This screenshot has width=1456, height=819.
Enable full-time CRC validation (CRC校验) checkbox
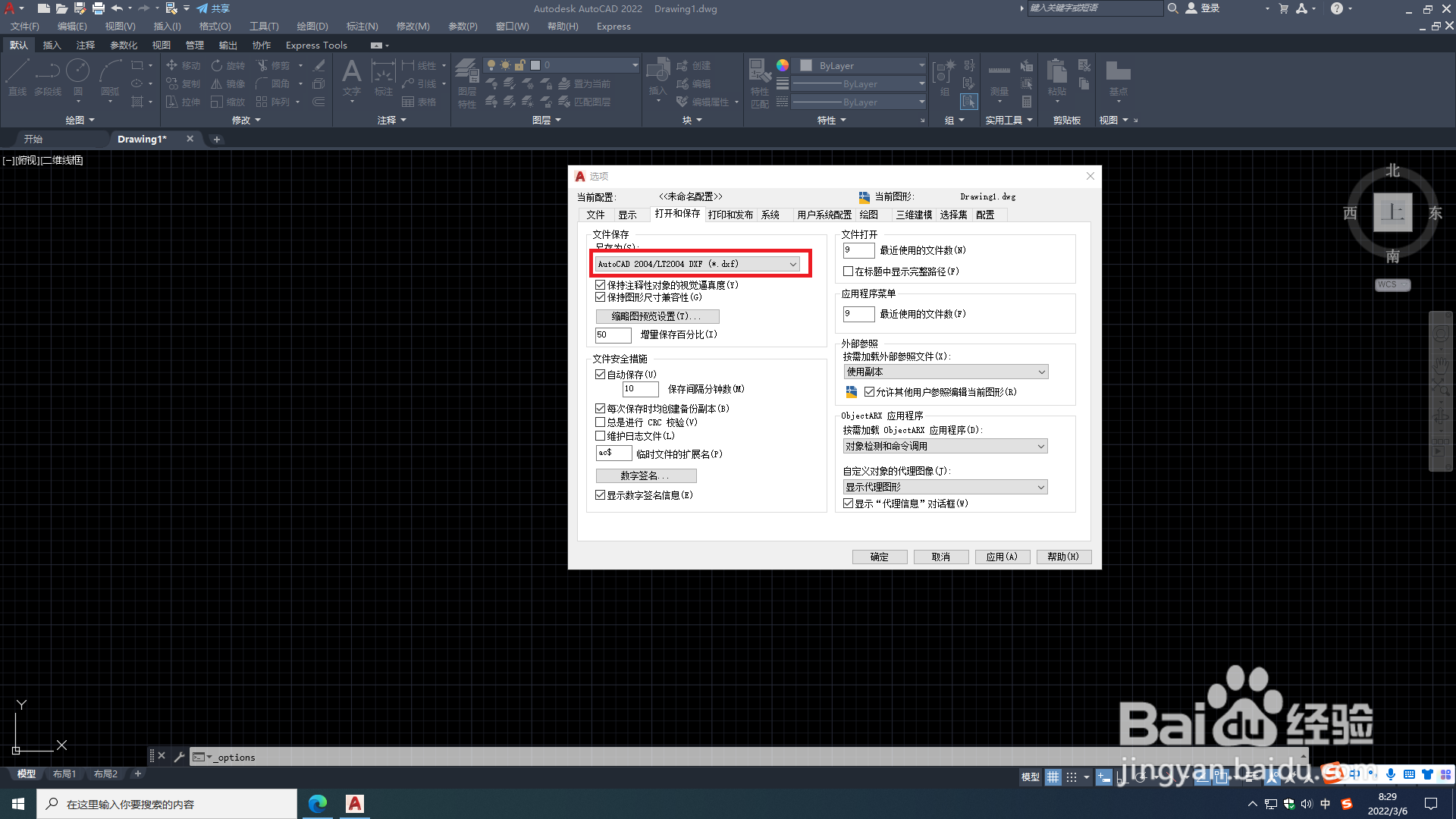[x=600, y=422]
